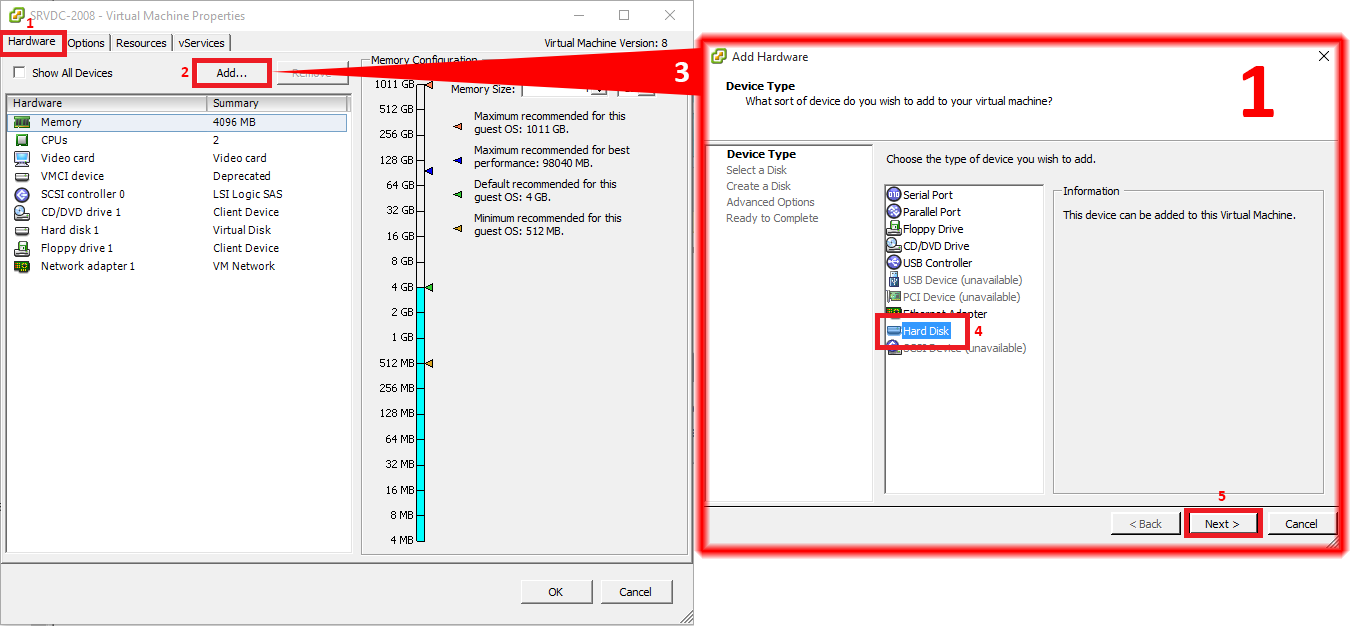Click the Add button to add hardware
Image resolution: width=1352 pixels, height=626 pixels.
231,72
